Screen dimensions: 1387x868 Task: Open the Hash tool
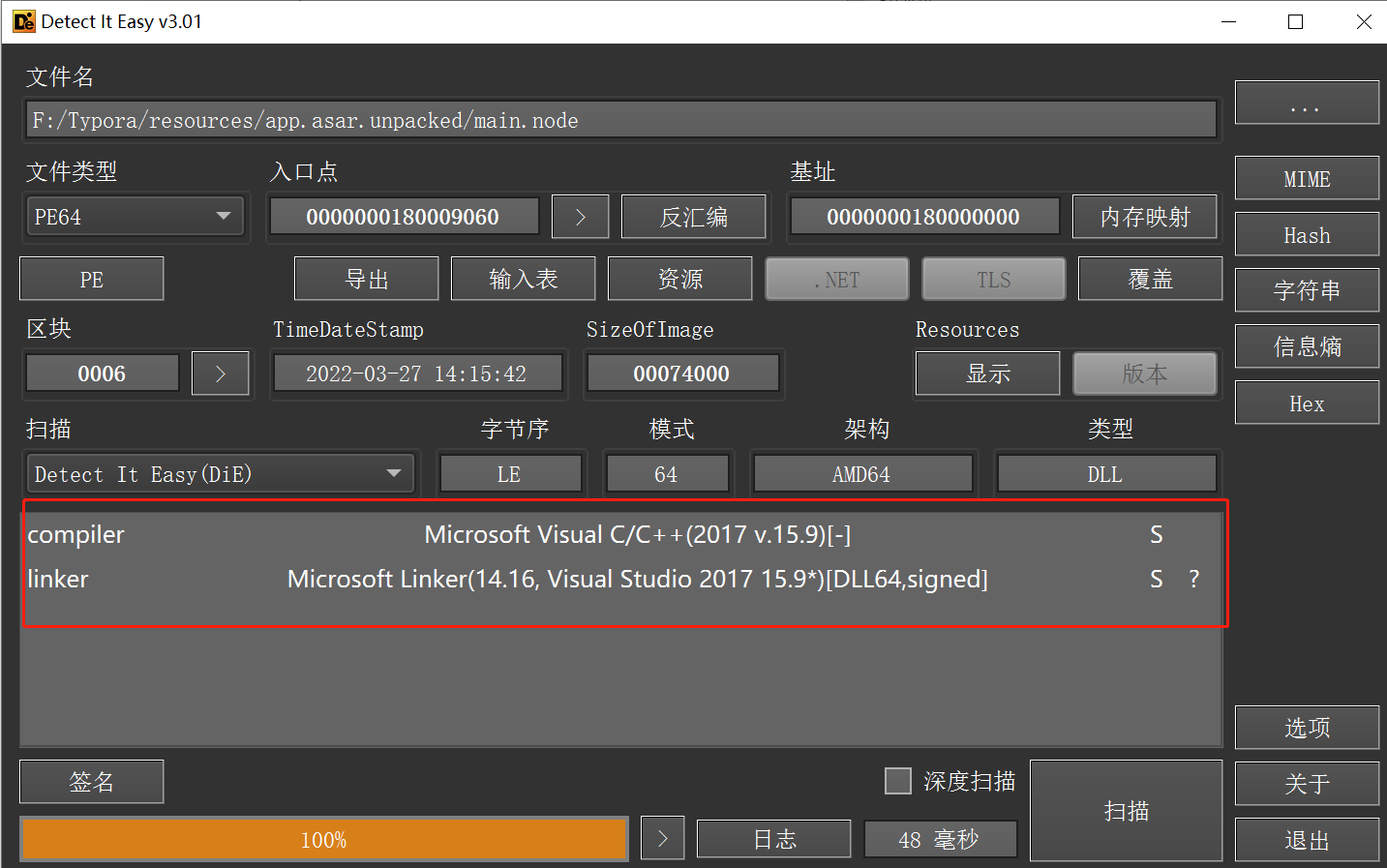pyautogui.click(x=1307, y=234)
